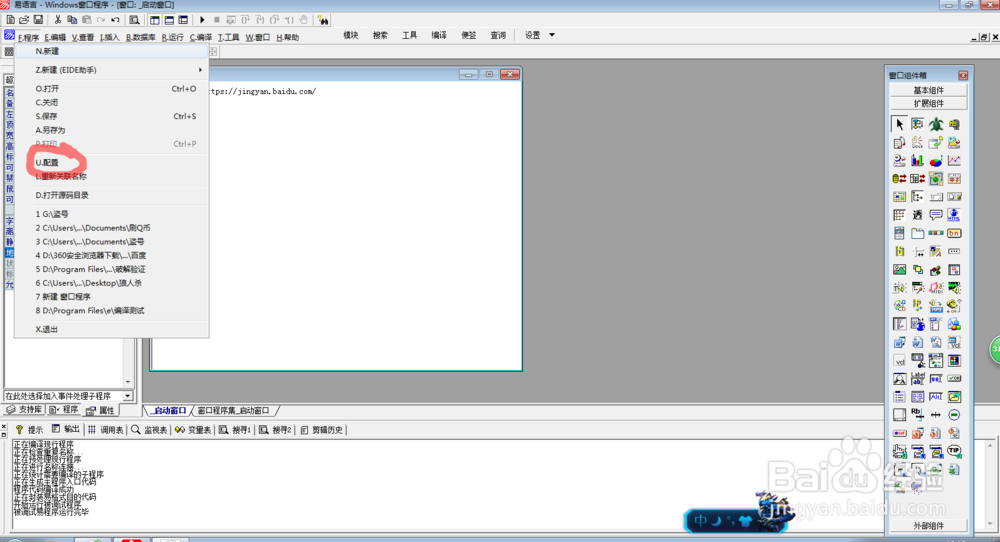Screen dimensions: 1000x542
Task: Select the green turtle component icon
Action: [x=936, y=124]
